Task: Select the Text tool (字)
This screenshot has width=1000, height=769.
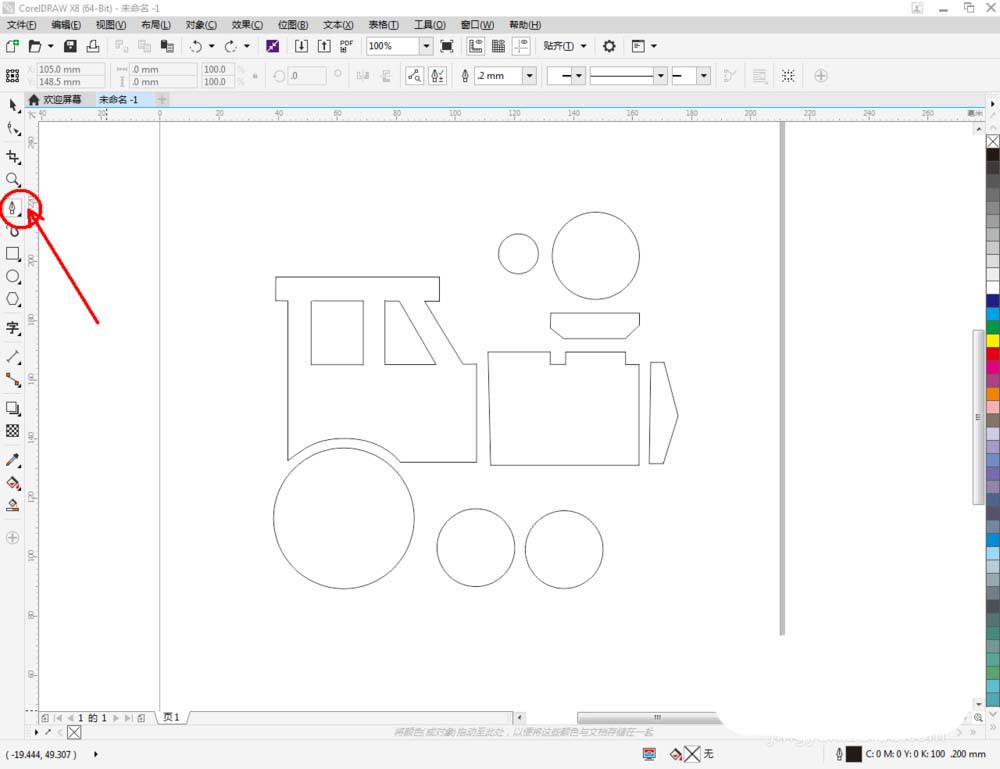Action: (13, 328)
